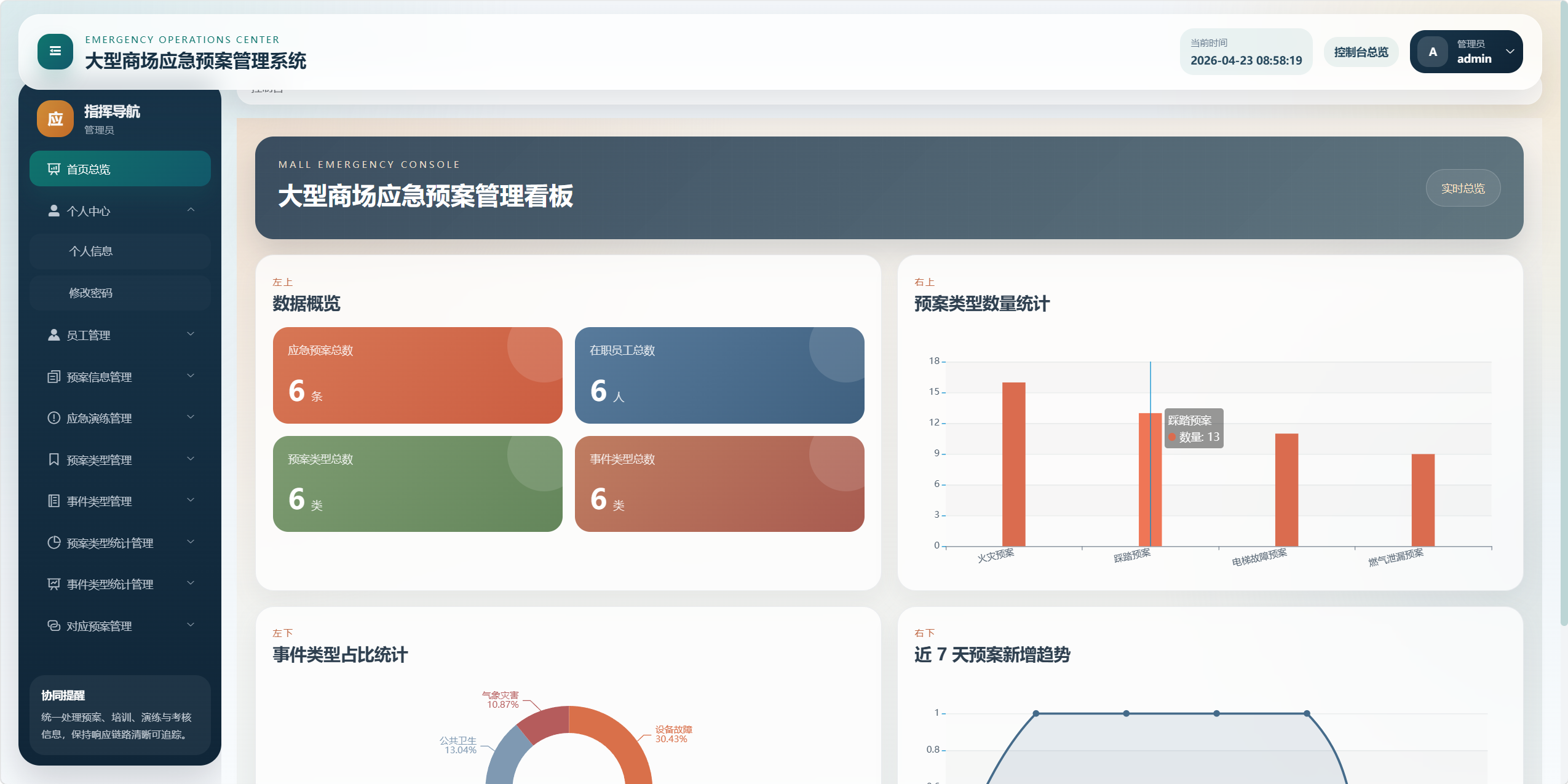Image resolution: width=1568 pixels, height=784 pixels.
Task: Expand the 事件类型管理 menu chevron
Action: pos(191,501)
